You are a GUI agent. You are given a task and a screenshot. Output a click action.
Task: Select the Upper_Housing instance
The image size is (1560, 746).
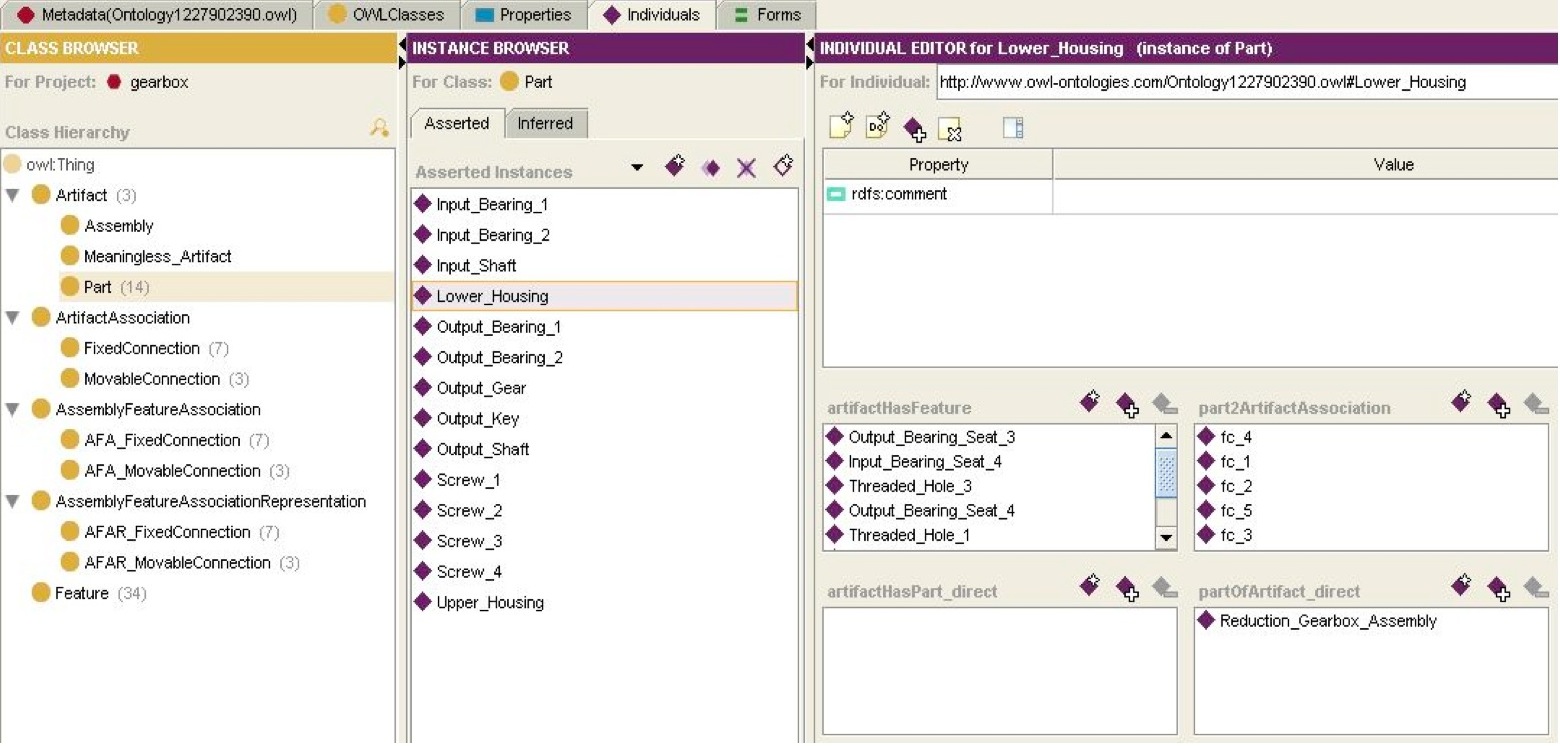coord(490,603)
